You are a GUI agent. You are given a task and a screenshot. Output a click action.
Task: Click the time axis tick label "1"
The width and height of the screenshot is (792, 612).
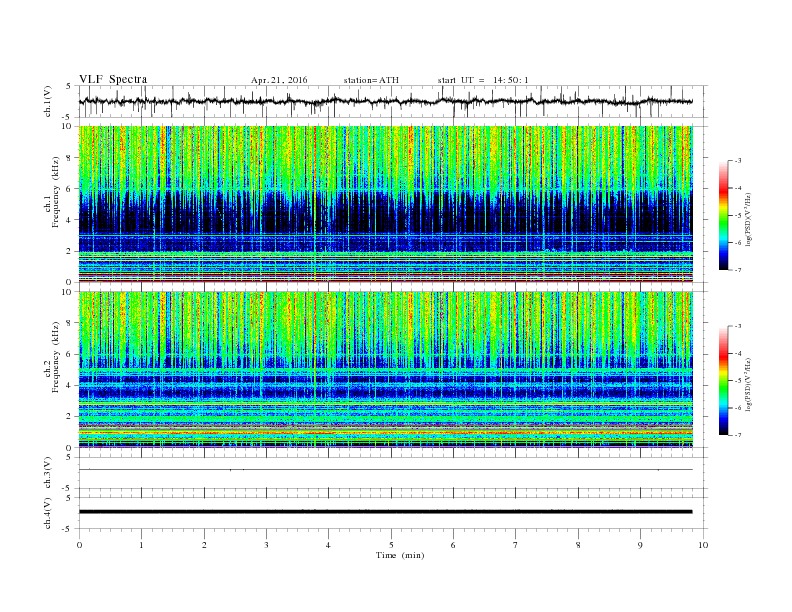tap(141, 545)
